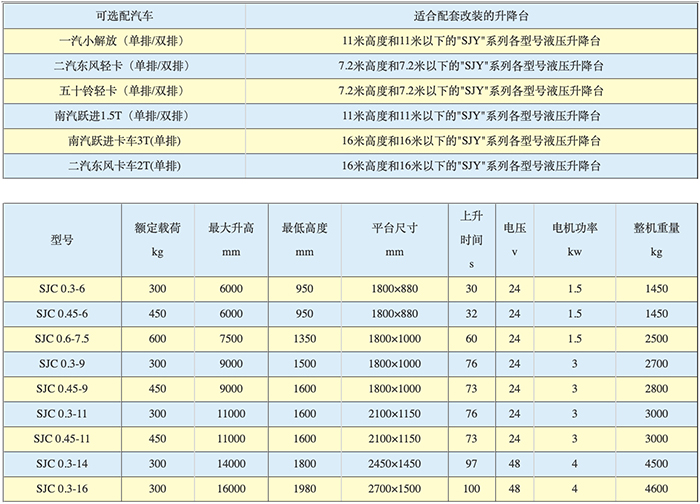Click the max height value 7500
700x504 pixels.
point(231,339)
